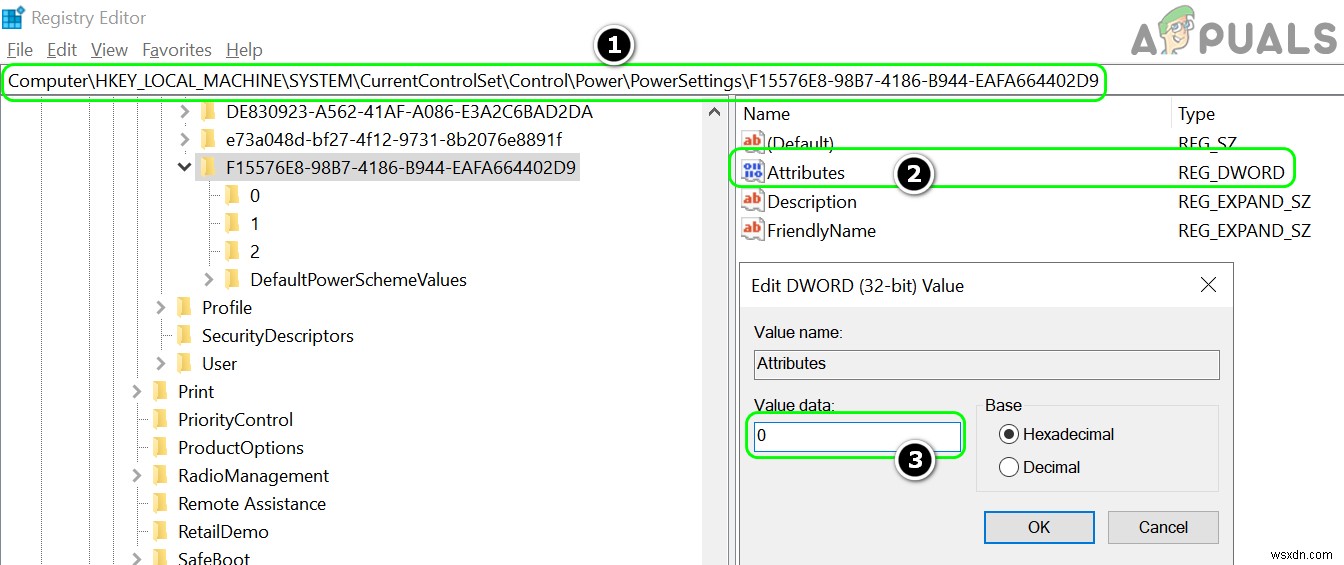Image resolution: width=1344 pixels, height=565 pixels.
Task: Click the RadioManagement folder icon
Action: (160, 475)
